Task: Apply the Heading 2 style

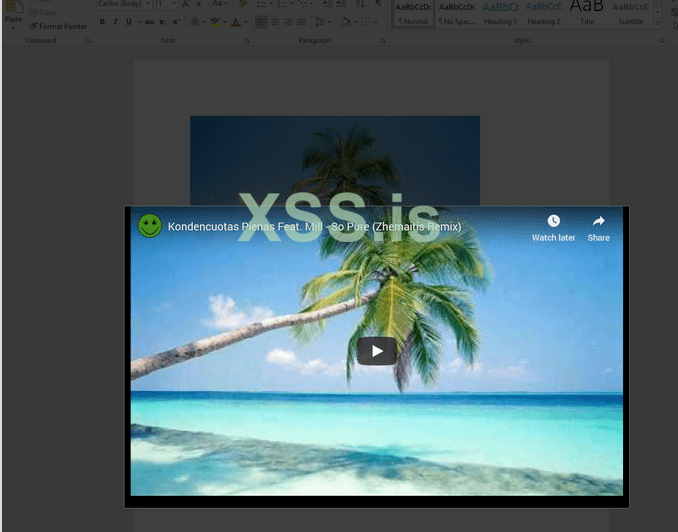Action: point(544,13)
